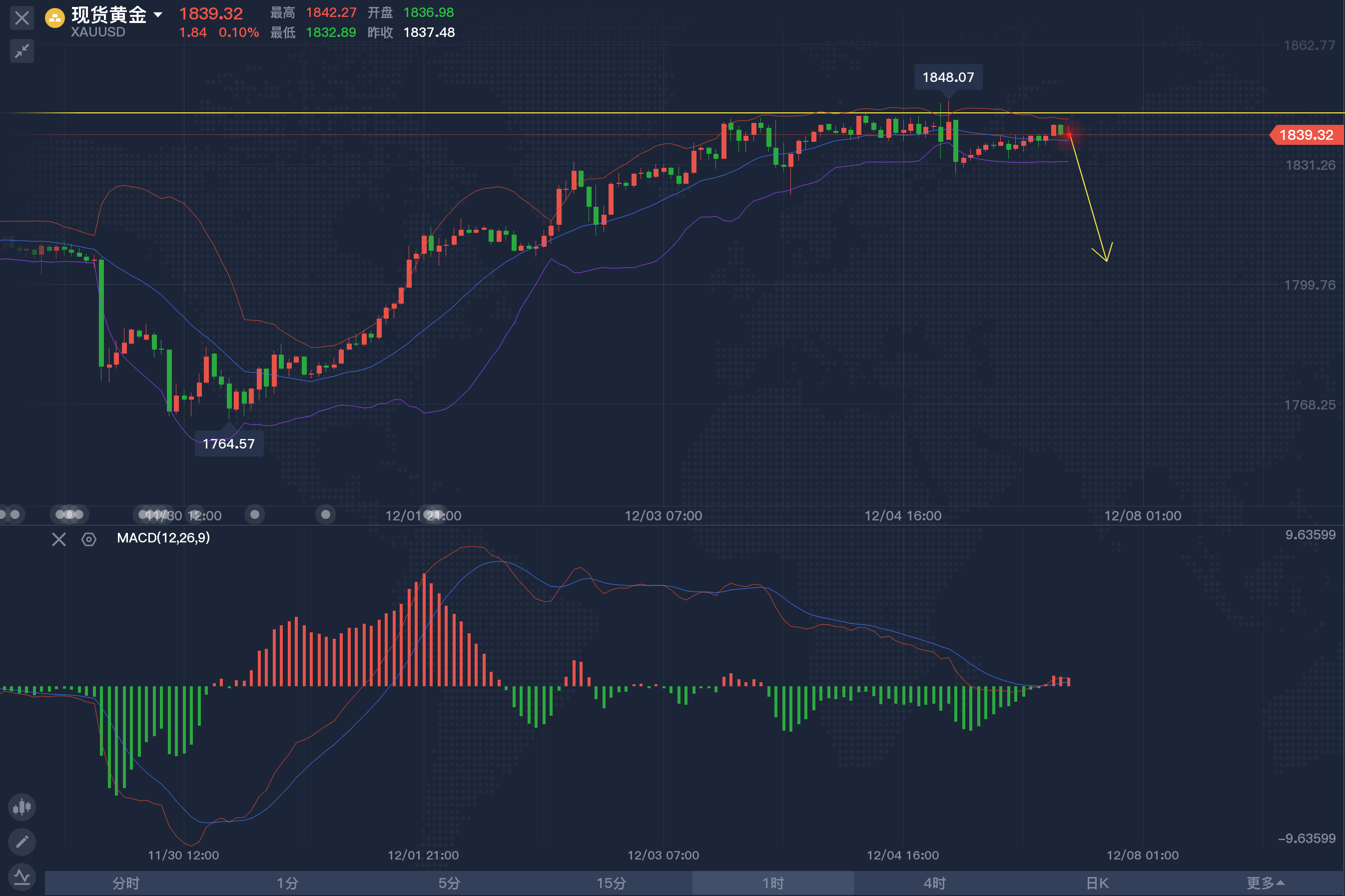
Task: Select the 1分 timeframe
Action: point(287,883)
